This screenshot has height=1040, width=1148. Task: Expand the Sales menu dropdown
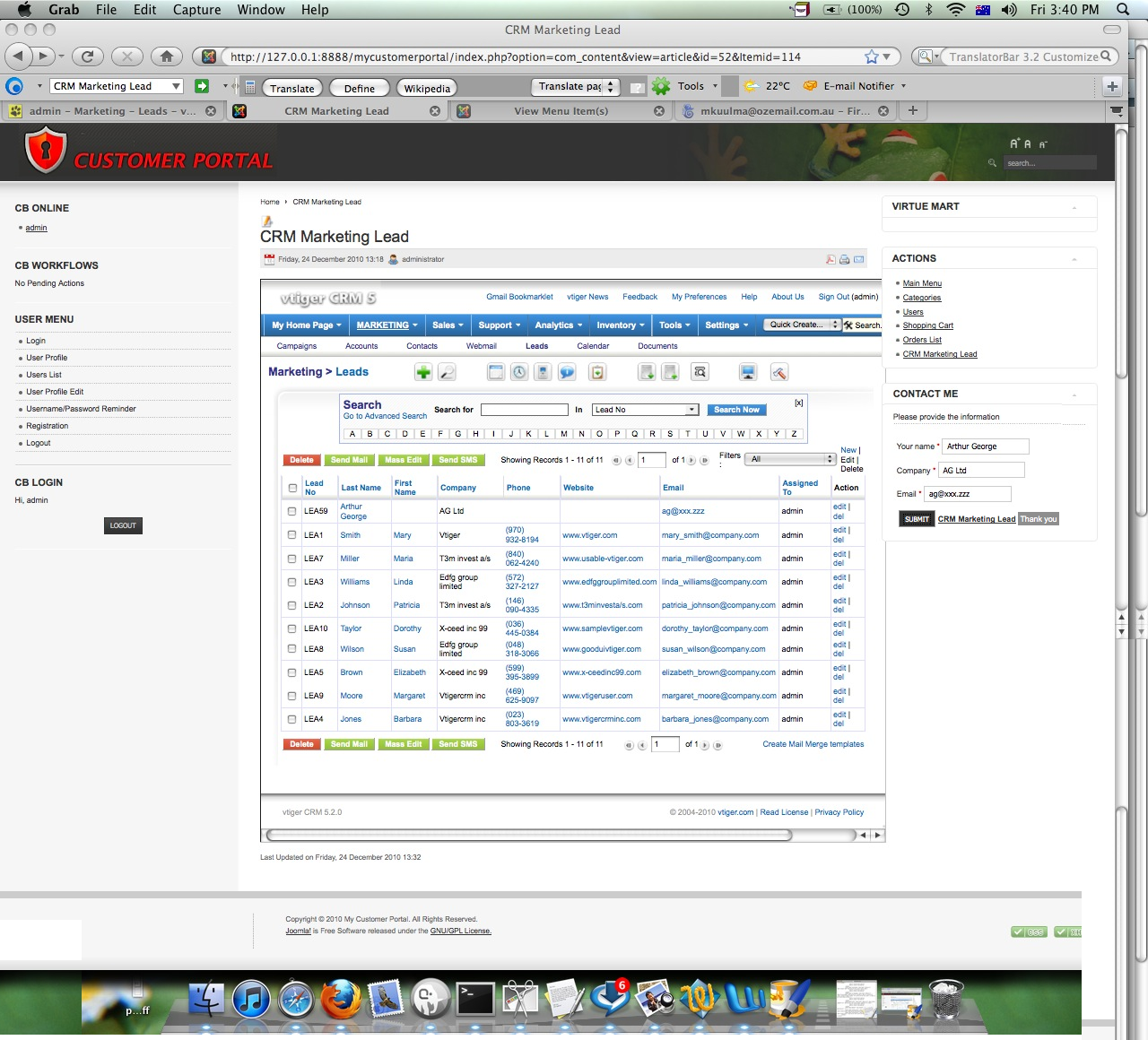point(448,325)
